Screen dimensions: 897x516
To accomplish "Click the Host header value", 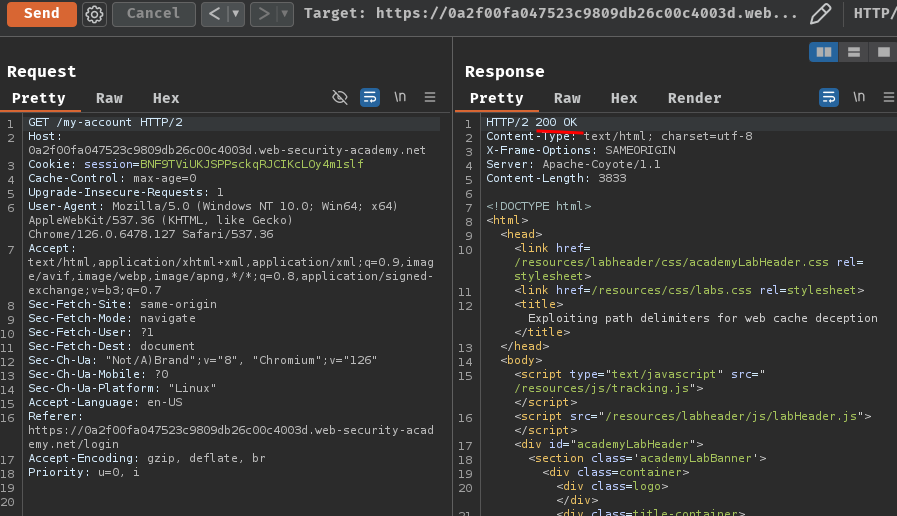I will click(x=227, y=150).
